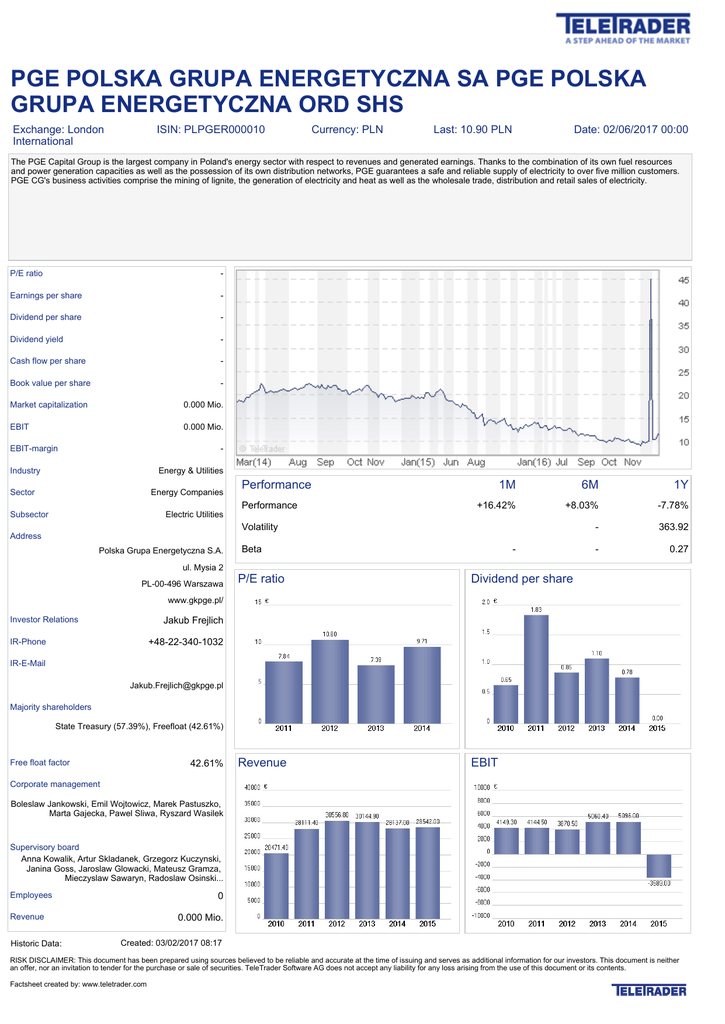The height and width of the screenshot is (1024, 725).
Task: Click the 2012 bar in the P/E ratio chart
Action: (330, 680)
